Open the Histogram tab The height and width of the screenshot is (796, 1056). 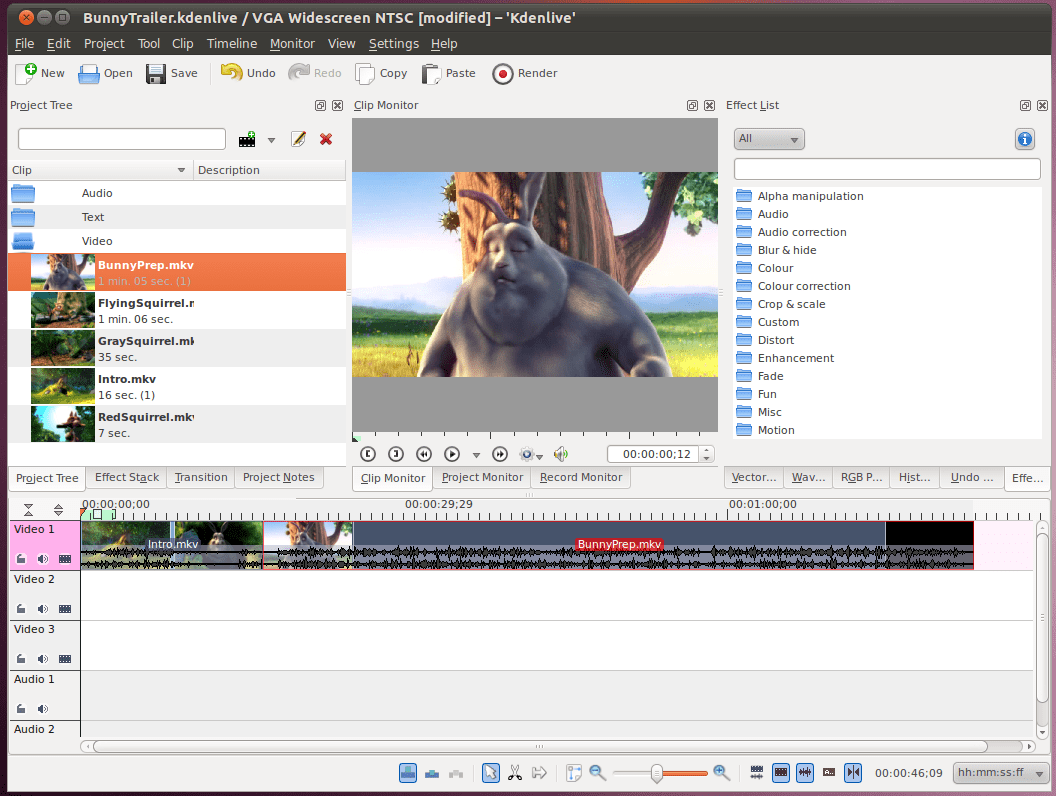click(x=915, y=477)
